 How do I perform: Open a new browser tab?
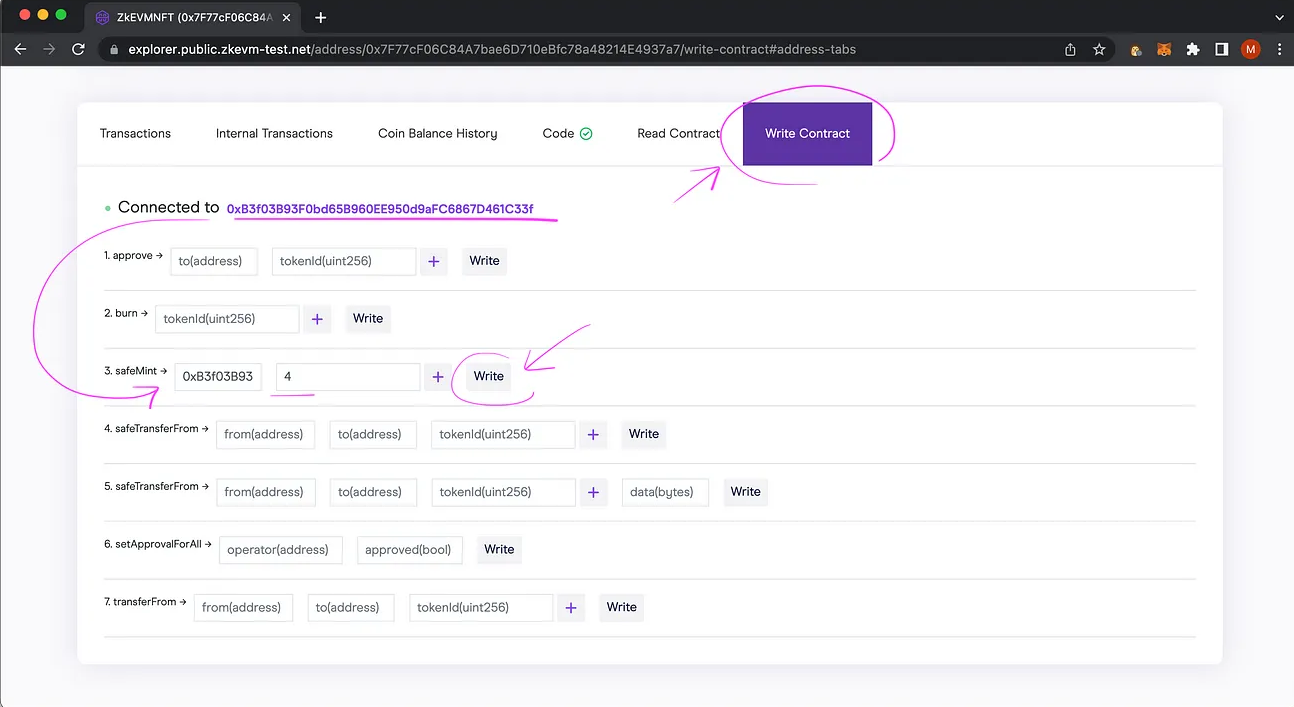pos(321,17)
